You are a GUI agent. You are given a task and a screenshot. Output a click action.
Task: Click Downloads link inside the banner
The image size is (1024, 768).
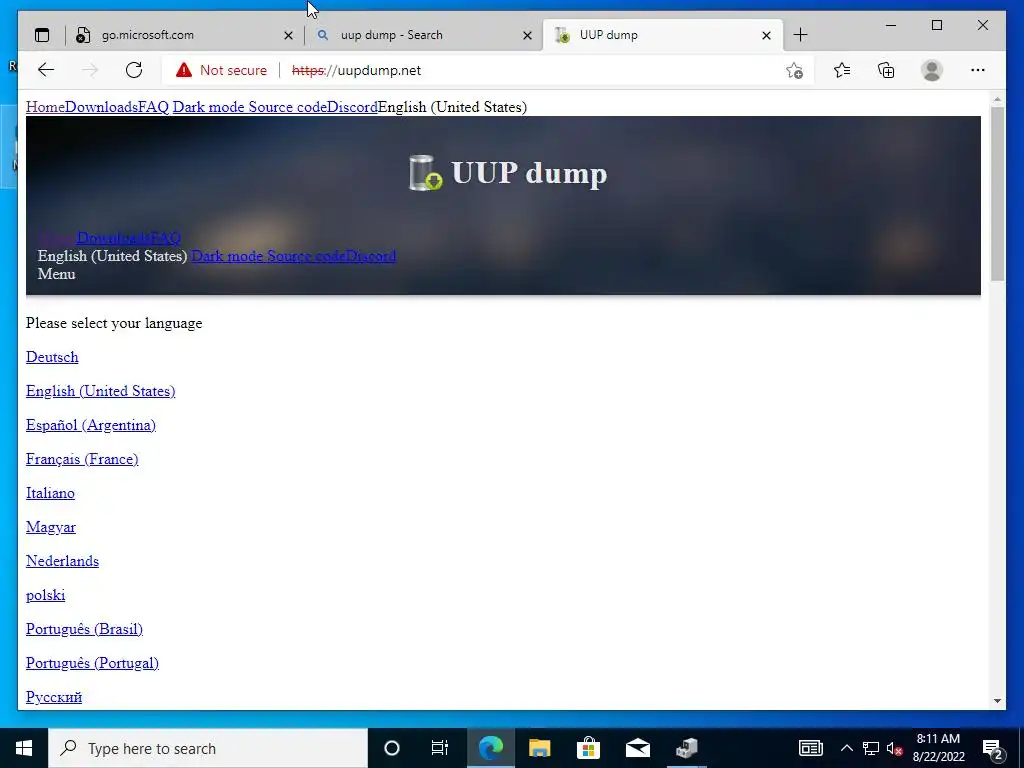[113, 238]
